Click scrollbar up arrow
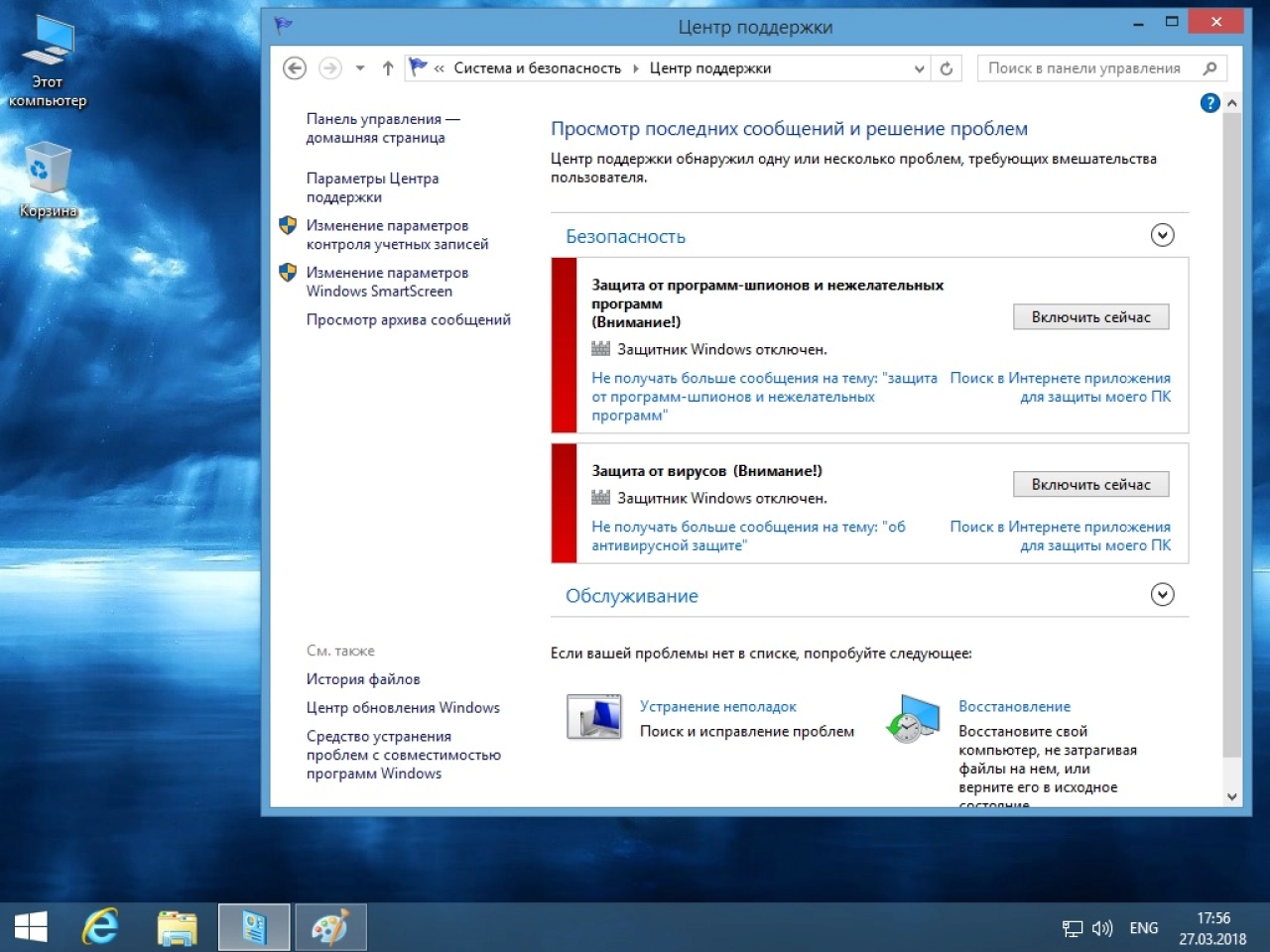The width and height of the screenshot is (1270, 952). (x=1232, y=103)
